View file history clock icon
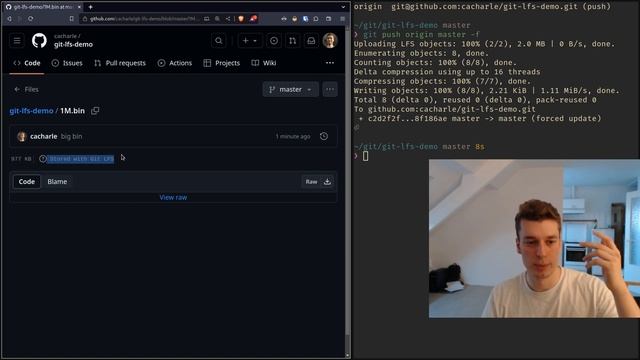This screenshot has height=360, width=640. (x=324, y=136)
